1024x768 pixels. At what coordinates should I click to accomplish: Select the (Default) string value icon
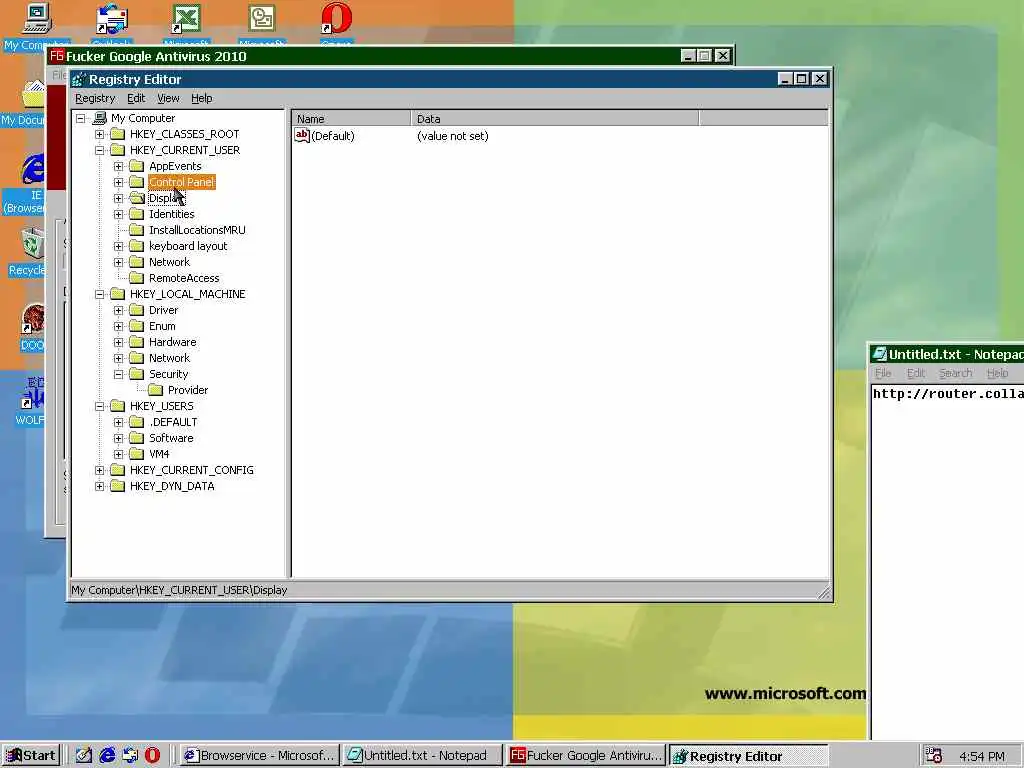click(302, 135)
